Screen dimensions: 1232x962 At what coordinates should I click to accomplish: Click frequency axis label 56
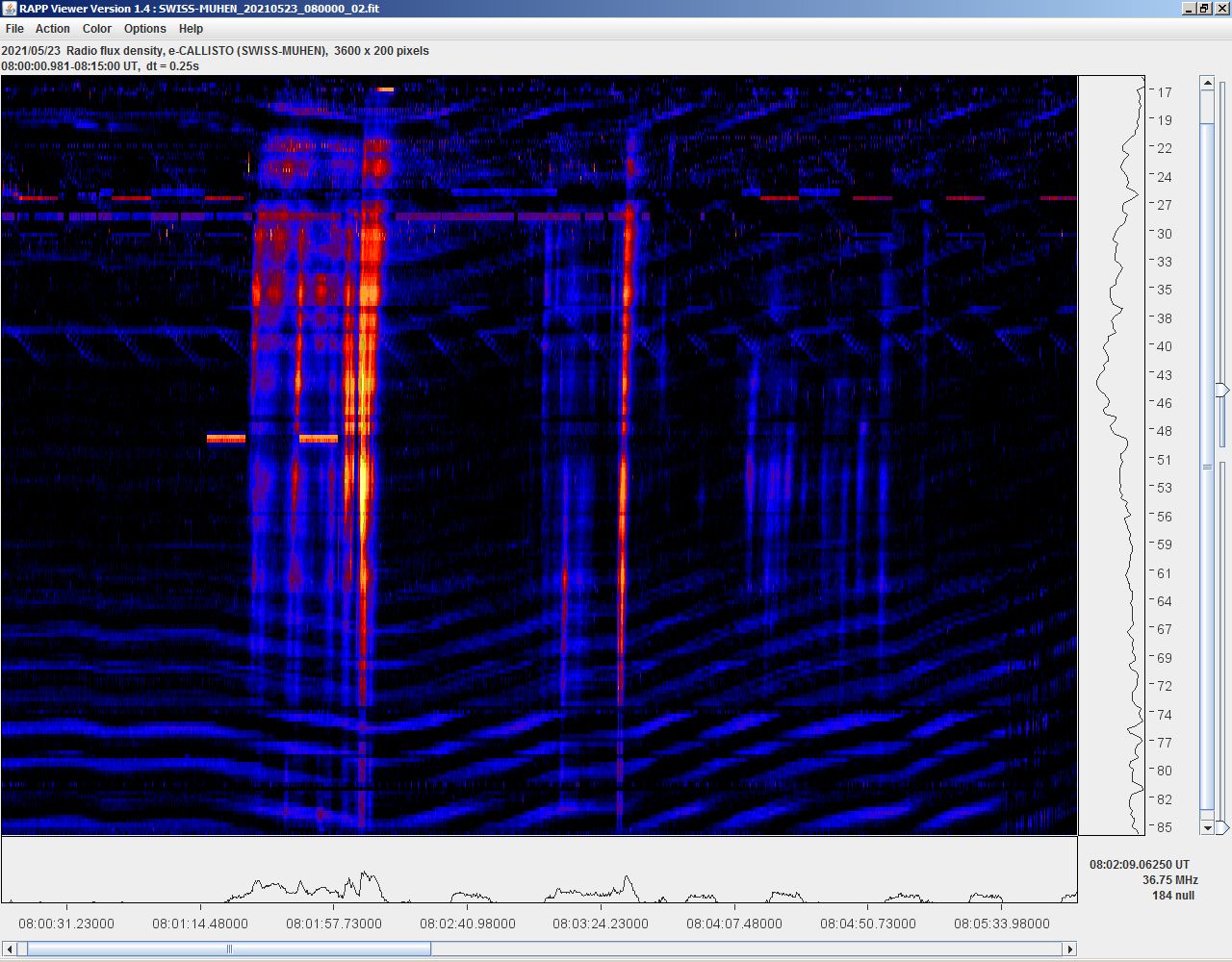[1165, 517]
